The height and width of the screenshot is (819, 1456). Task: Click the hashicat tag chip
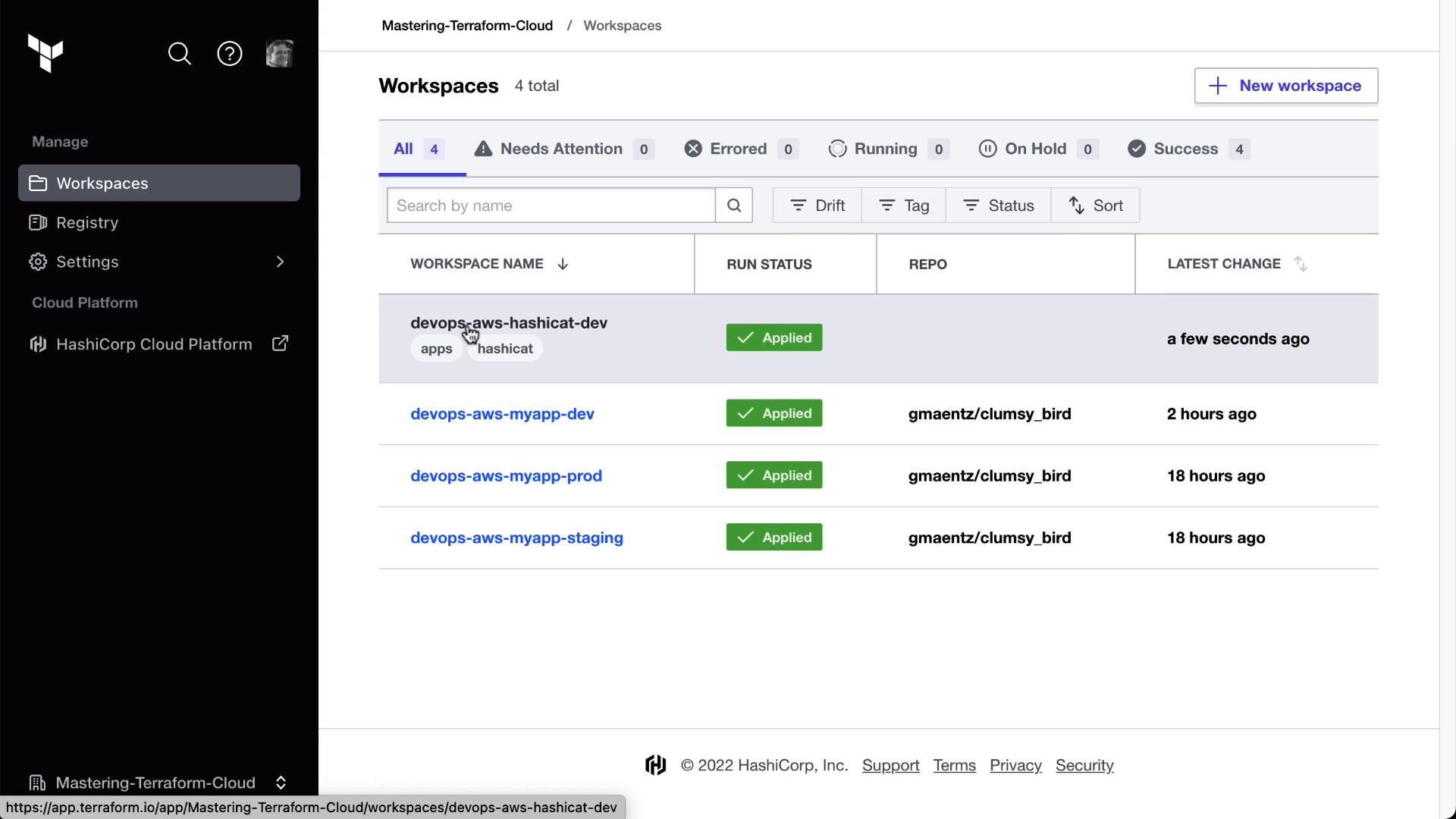[x=505, y=349]
